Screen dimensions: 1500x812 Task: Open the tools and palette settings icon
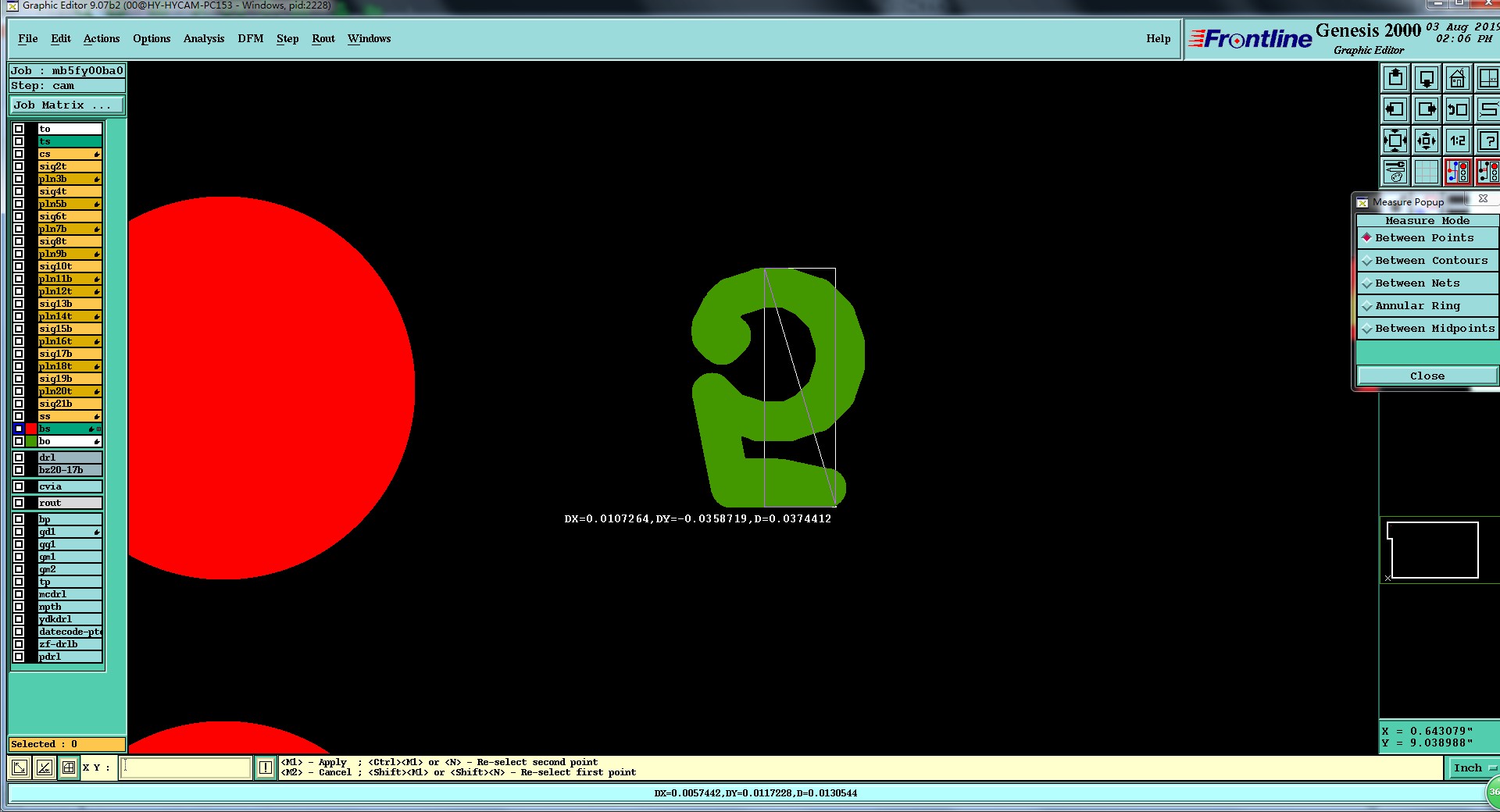point(1395,172)
